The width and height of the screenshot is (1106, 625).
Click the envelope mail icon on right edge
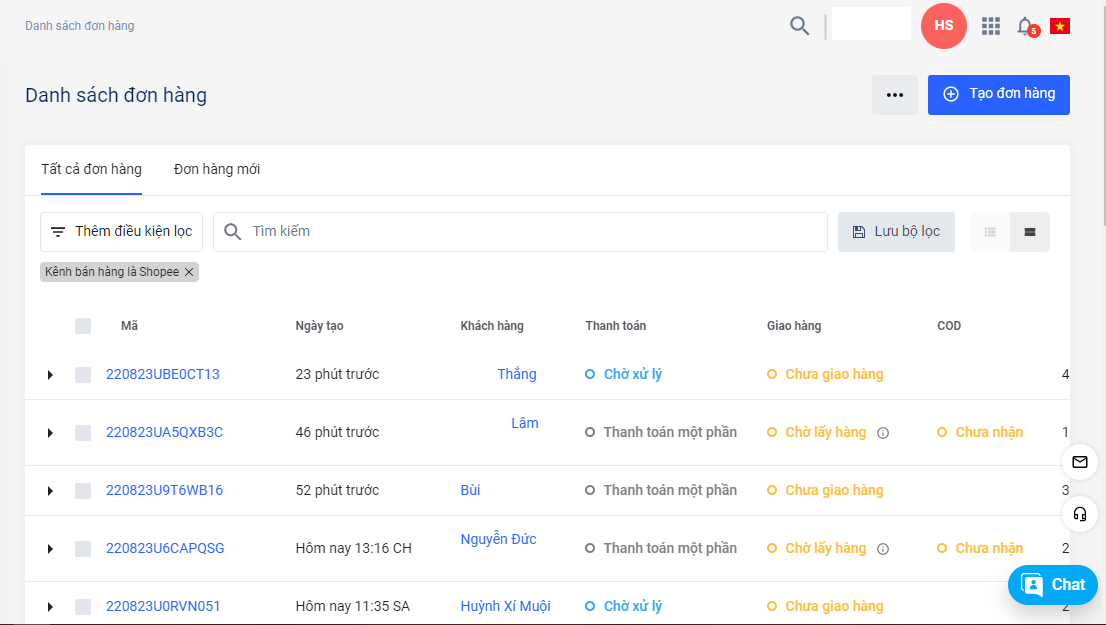click(x=1079, y=462)
